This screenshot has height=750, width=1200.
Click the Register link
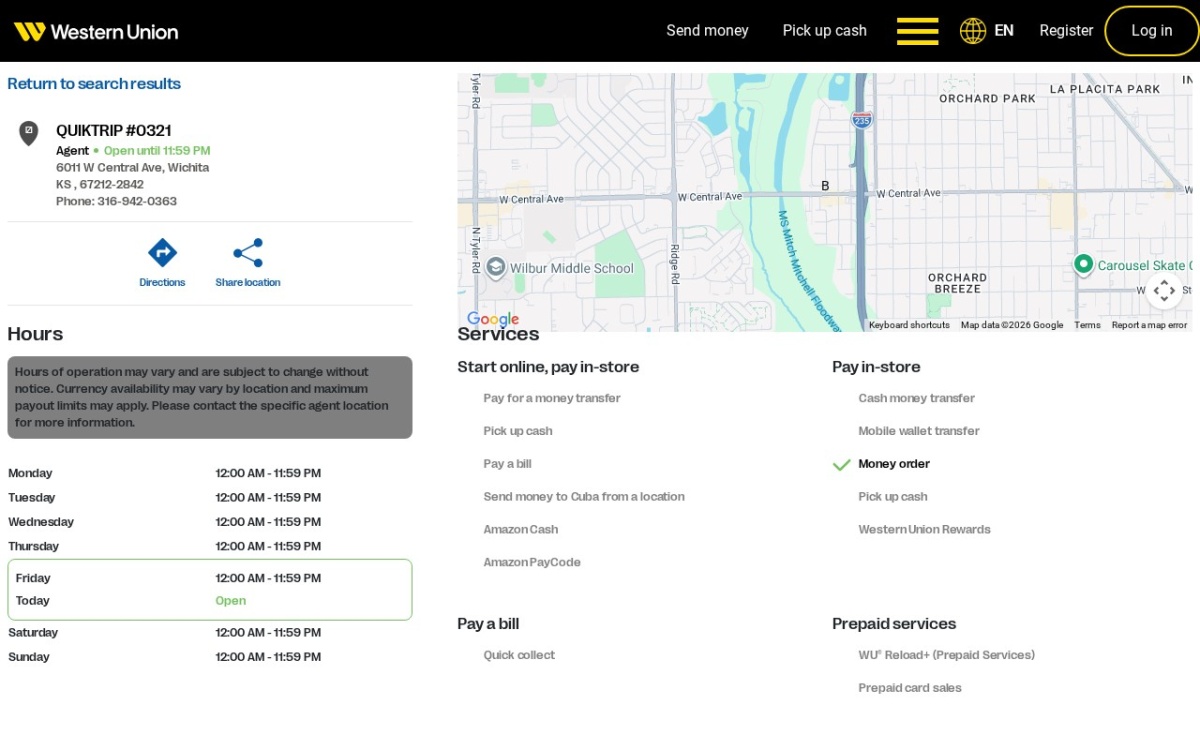point(1066,31)
